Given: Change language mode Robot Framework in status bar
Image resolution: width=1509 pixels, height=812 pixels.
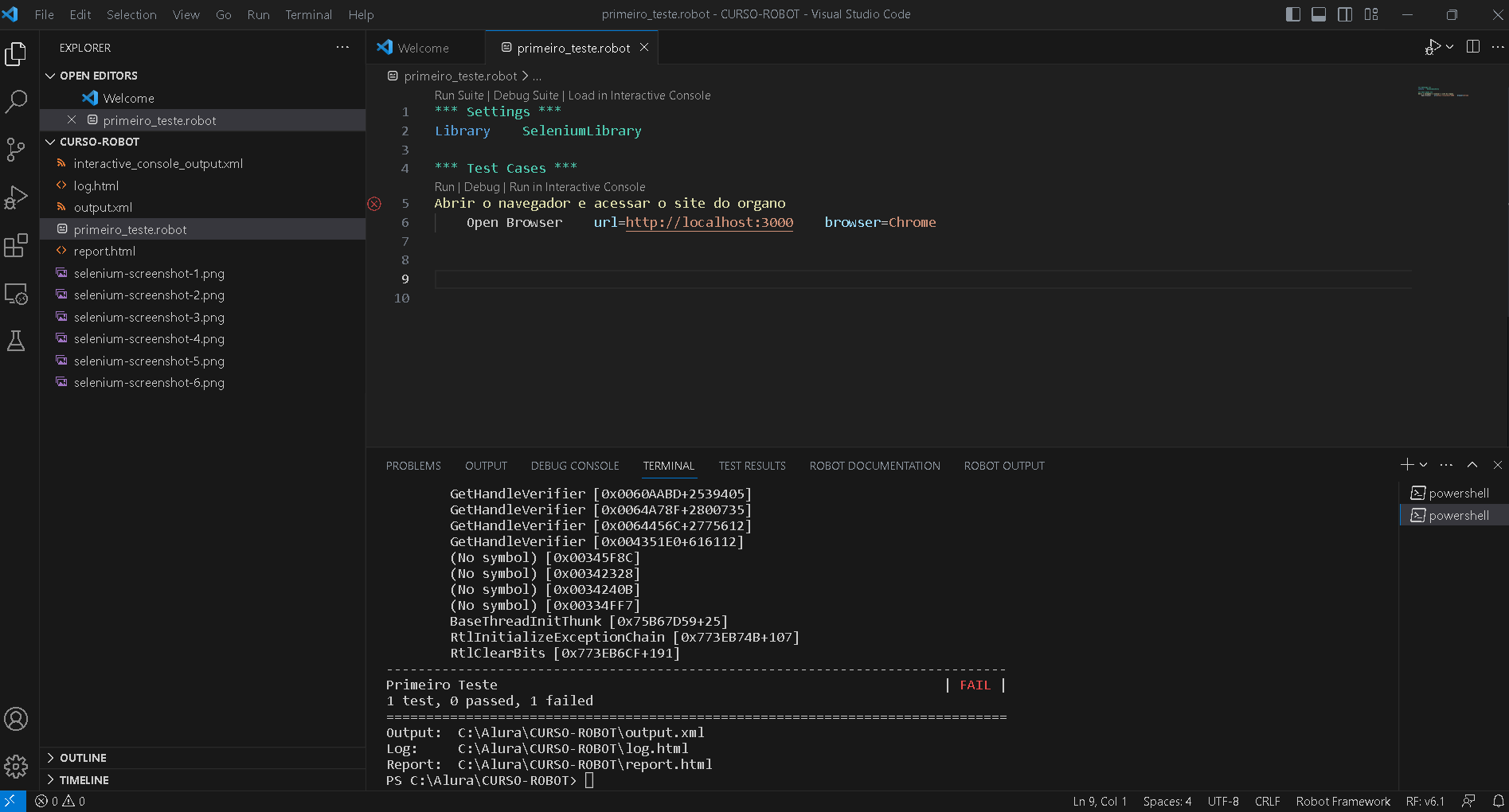Looking at the screenshot, I should coord(1343,801).
